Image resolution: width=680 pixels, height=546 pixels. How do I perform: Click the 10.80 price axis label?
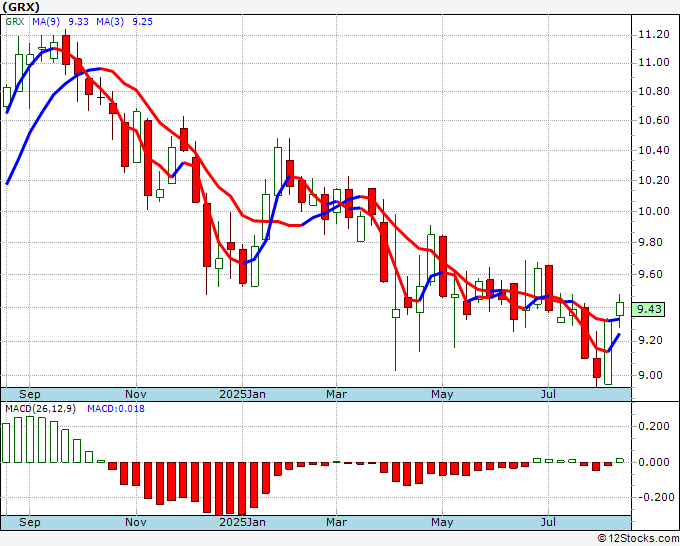click(x=654, y=92)
